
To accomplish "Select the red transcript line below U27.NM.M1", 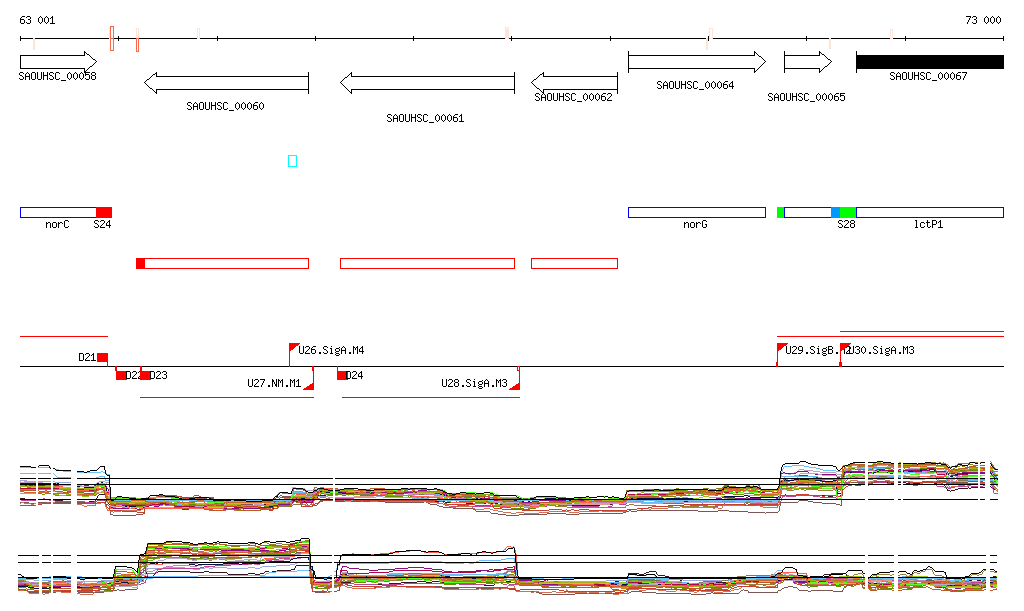I will click(227, 397).
